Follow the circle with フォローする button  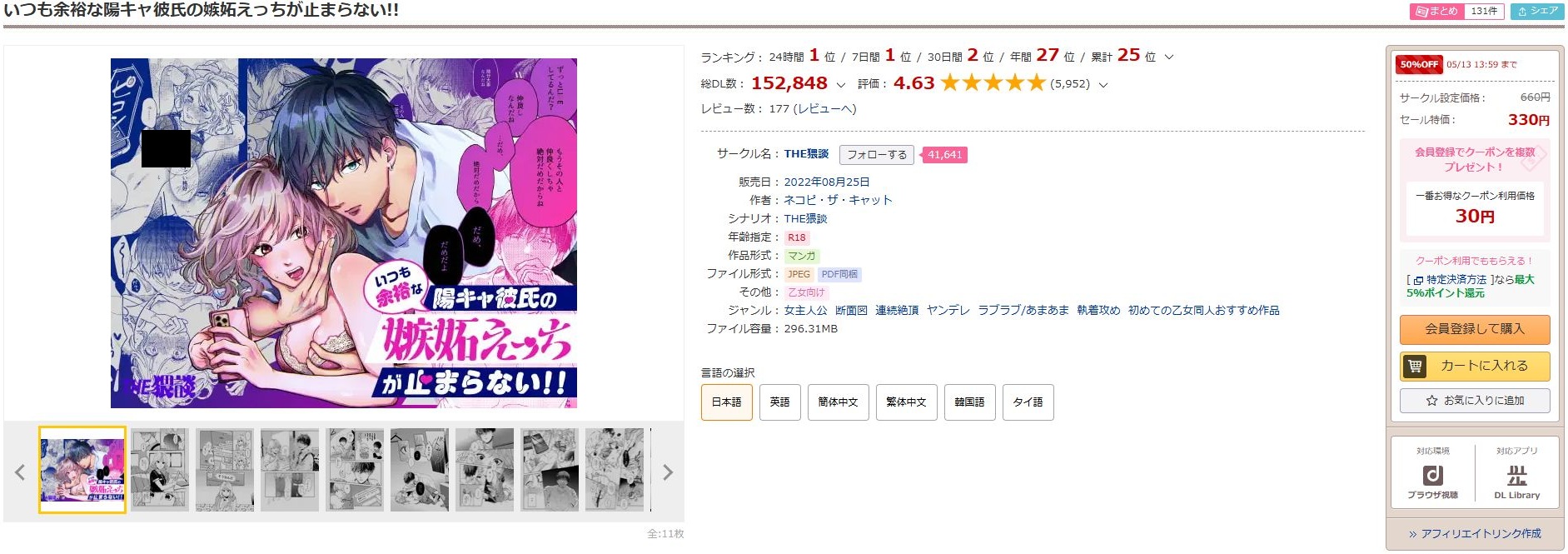tap(876, 155)
